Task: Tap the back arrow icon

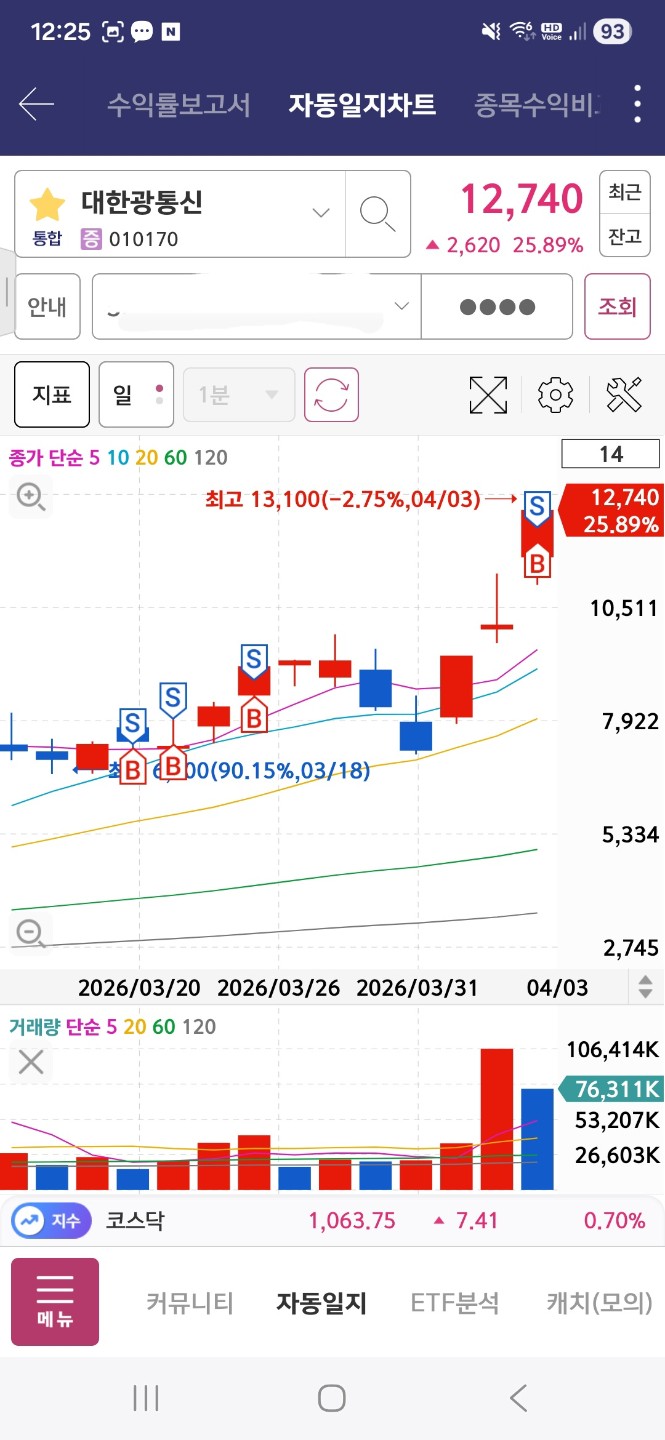Action: tap(36, 104)
